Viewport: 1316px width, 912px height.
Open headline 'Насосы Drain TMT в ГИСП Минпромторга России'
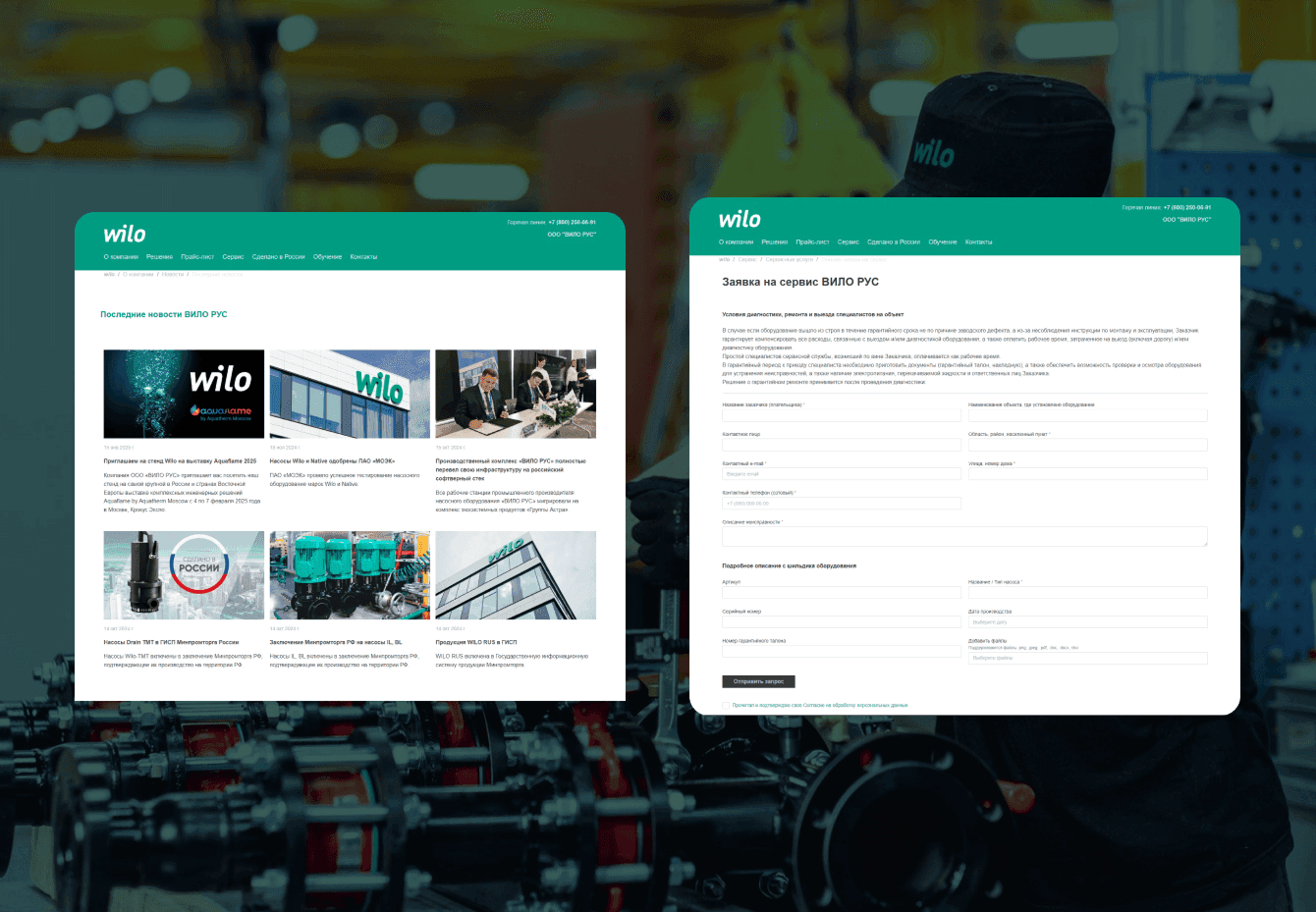tap(171, 642)
